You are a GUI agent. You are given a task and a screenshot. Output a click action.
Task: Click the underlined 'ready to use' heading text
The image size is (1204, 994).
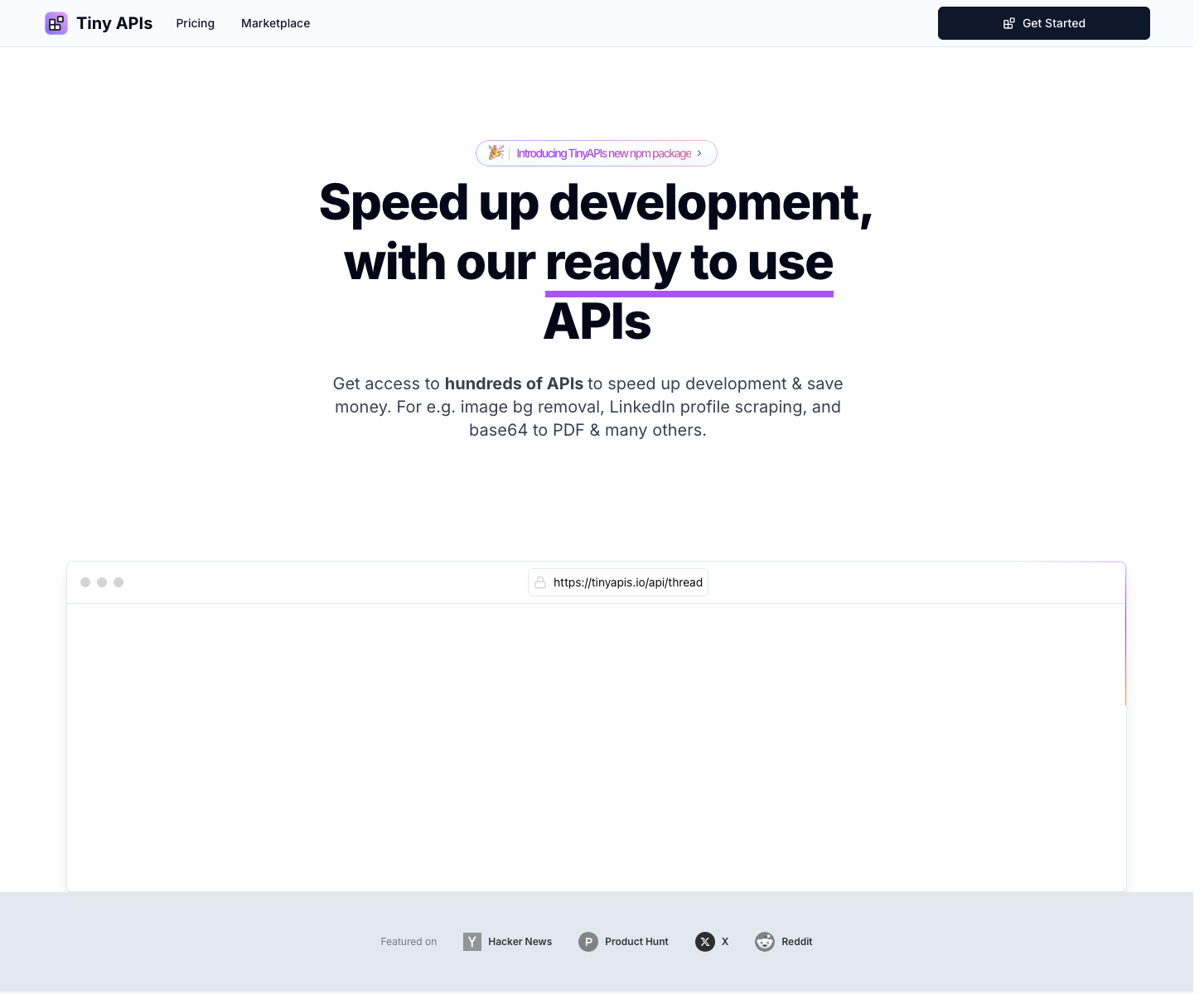click(689, 263)
